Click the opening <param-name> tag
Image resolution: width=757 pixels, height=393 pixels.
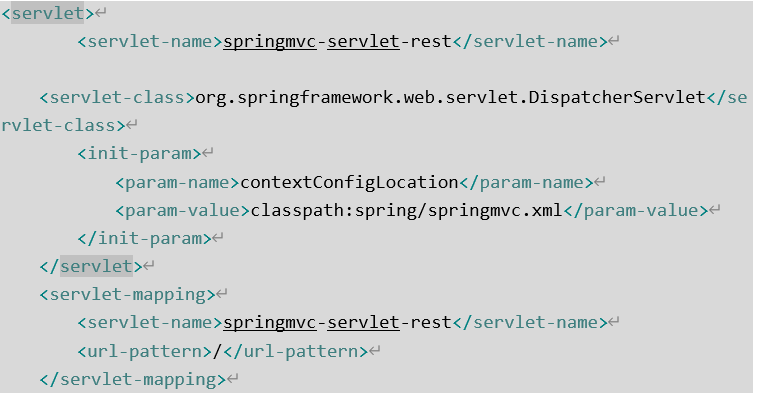(x=178, y=182)
